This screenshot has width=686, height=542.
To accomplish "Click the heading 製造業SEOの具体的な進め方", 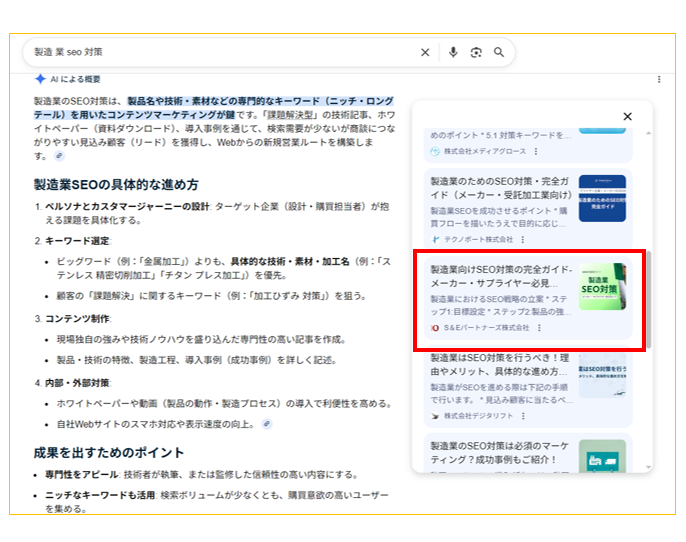I will (116, 184).
